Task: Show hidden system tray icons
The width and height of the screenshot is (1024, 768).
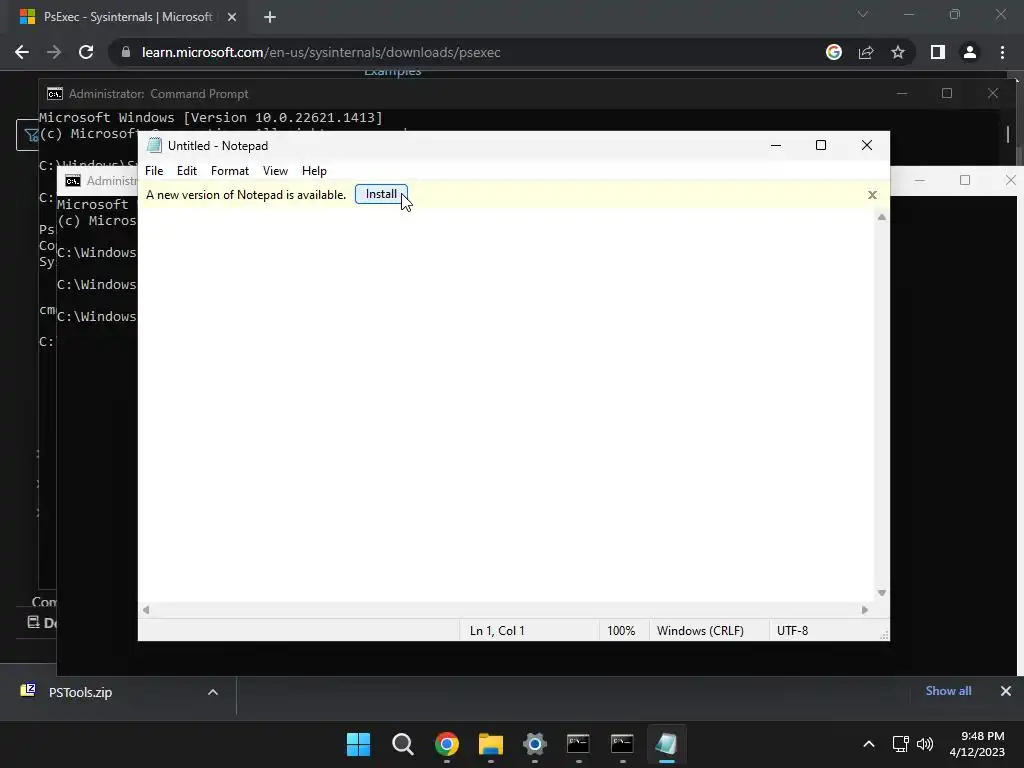Action: click(x=869, y=744)
